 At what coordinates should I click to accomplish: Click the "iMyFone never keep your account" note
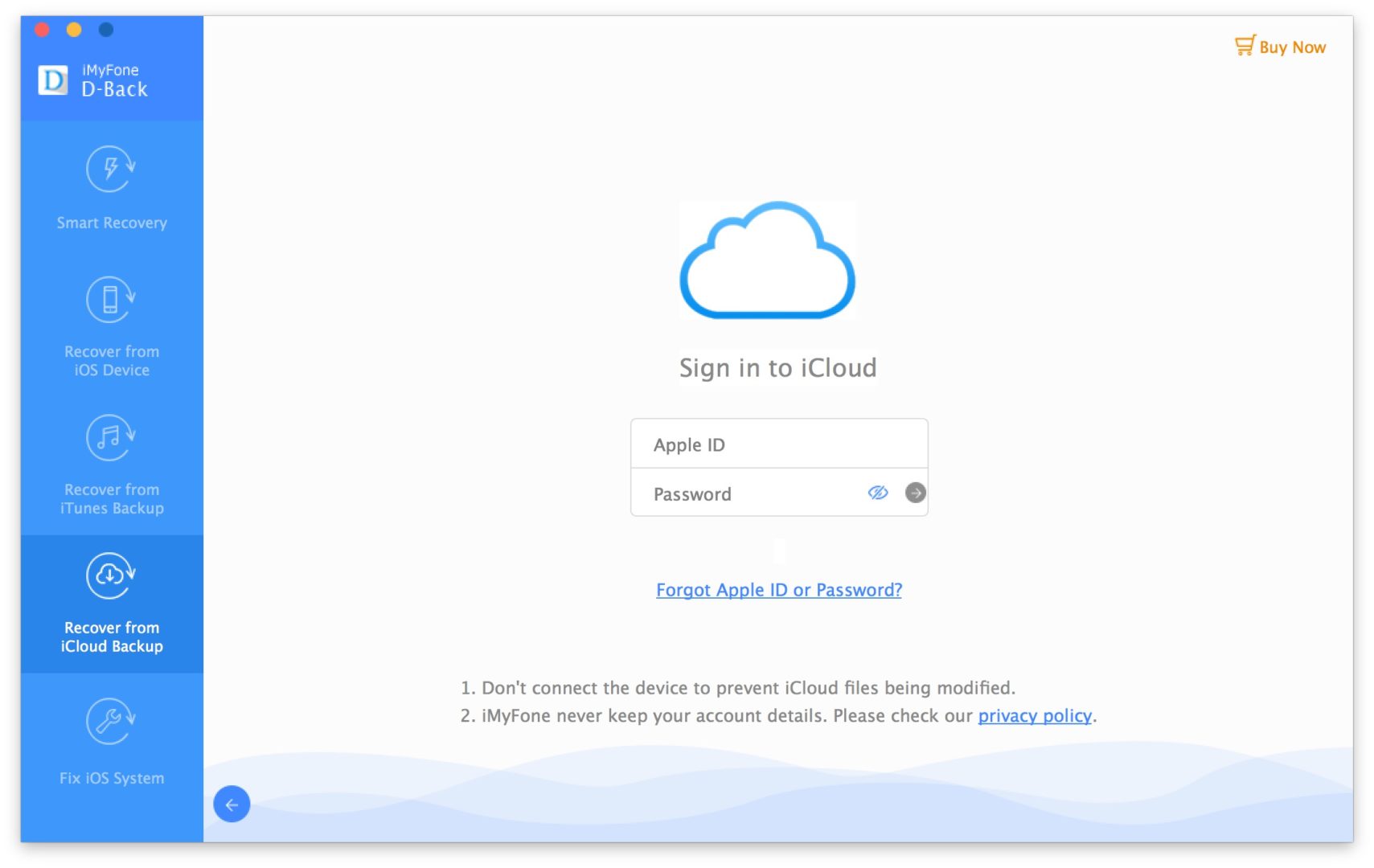coord(778,715)
